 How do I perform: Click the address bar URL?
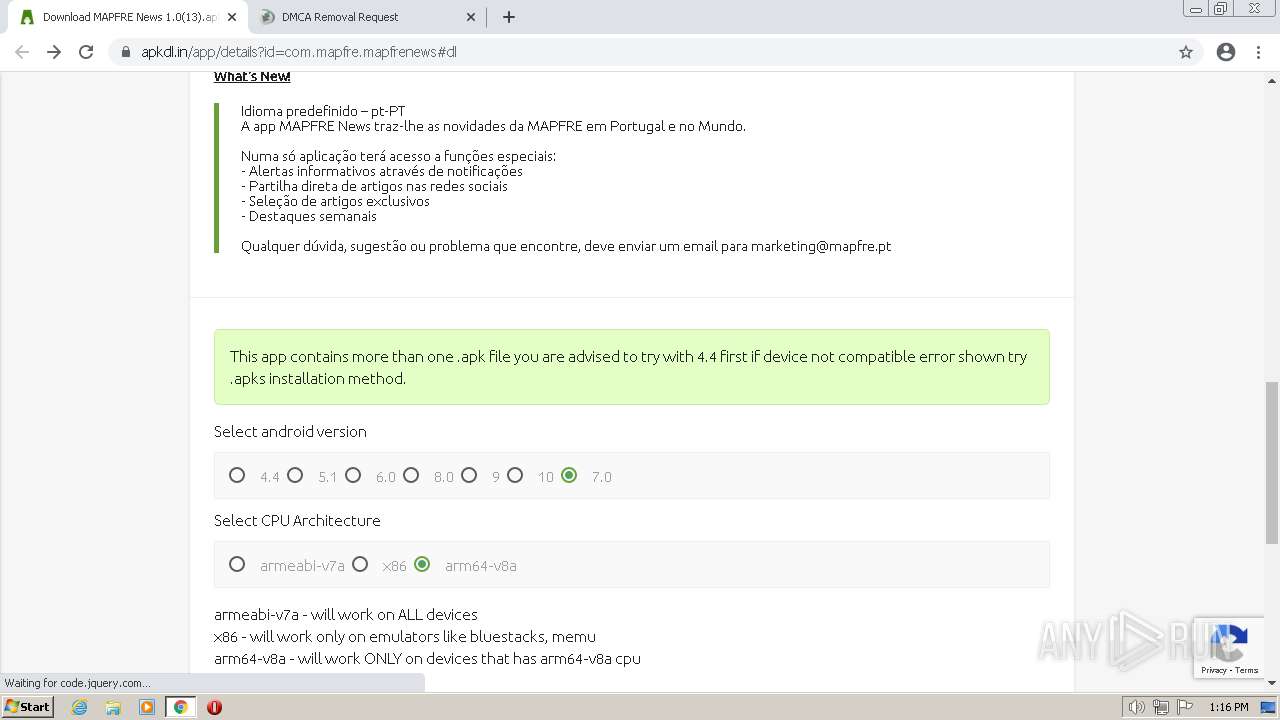tap(299, 52)
